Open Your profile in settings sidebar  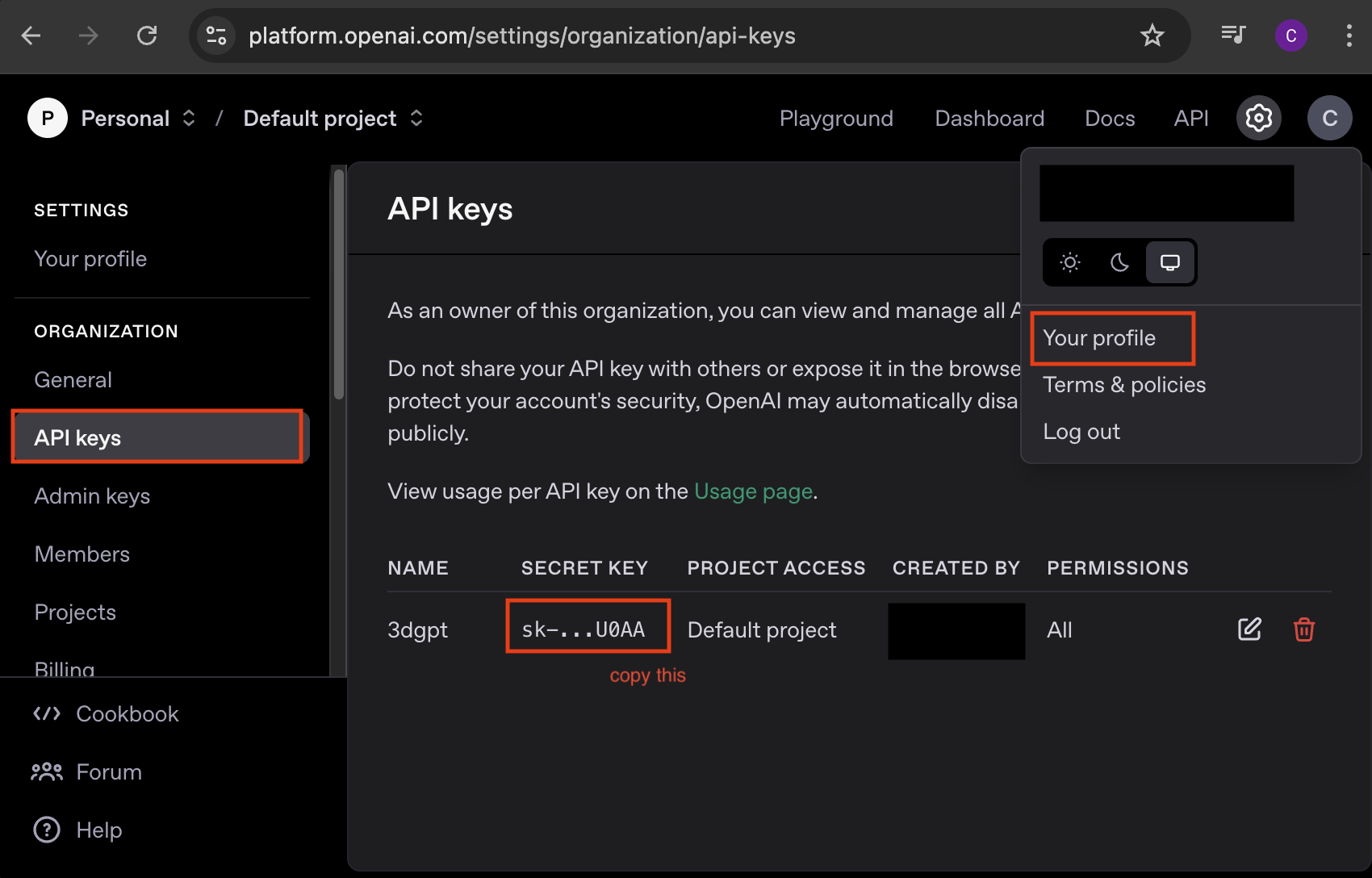[90, 259]
